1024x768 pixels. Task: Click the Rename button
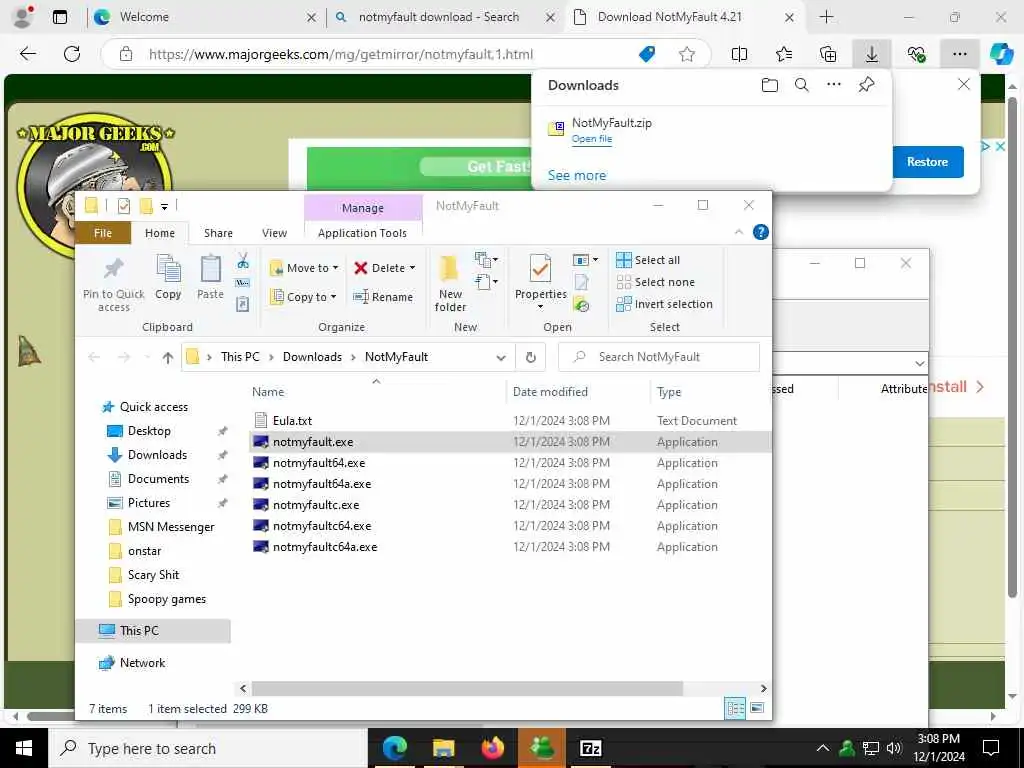[383, 297]
